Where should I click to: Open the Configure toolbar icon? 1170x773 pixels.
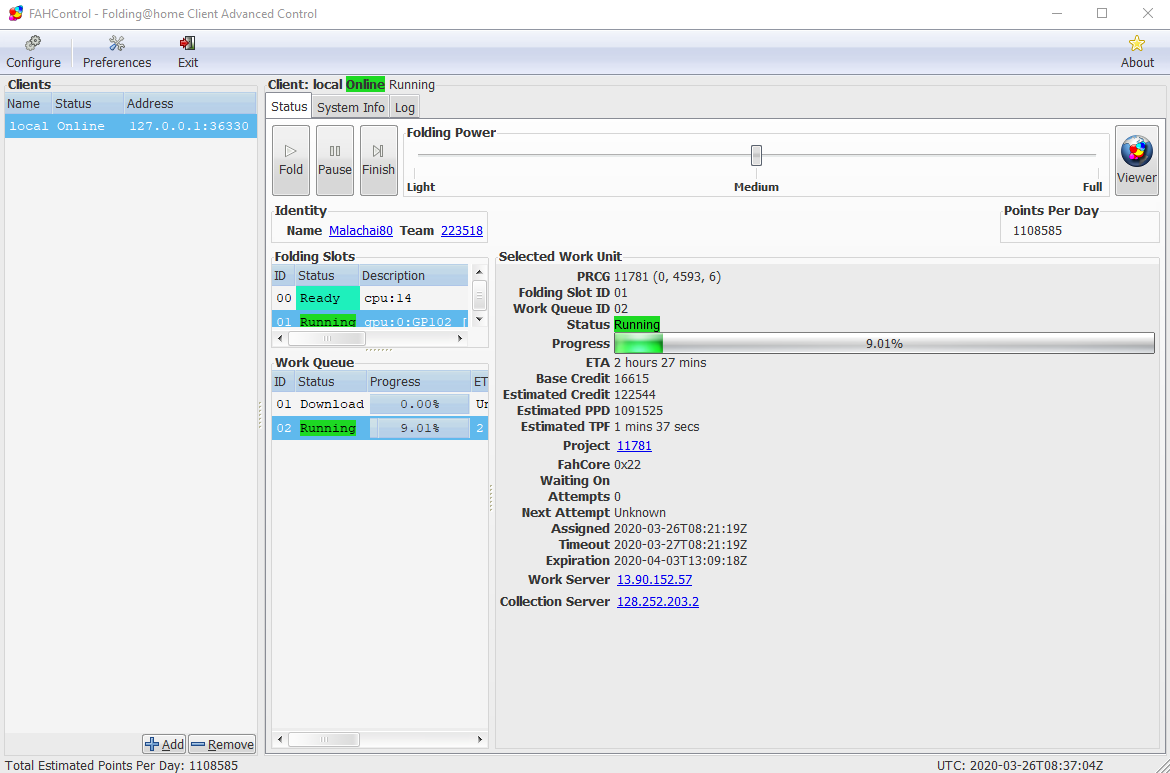coord(33,44)
